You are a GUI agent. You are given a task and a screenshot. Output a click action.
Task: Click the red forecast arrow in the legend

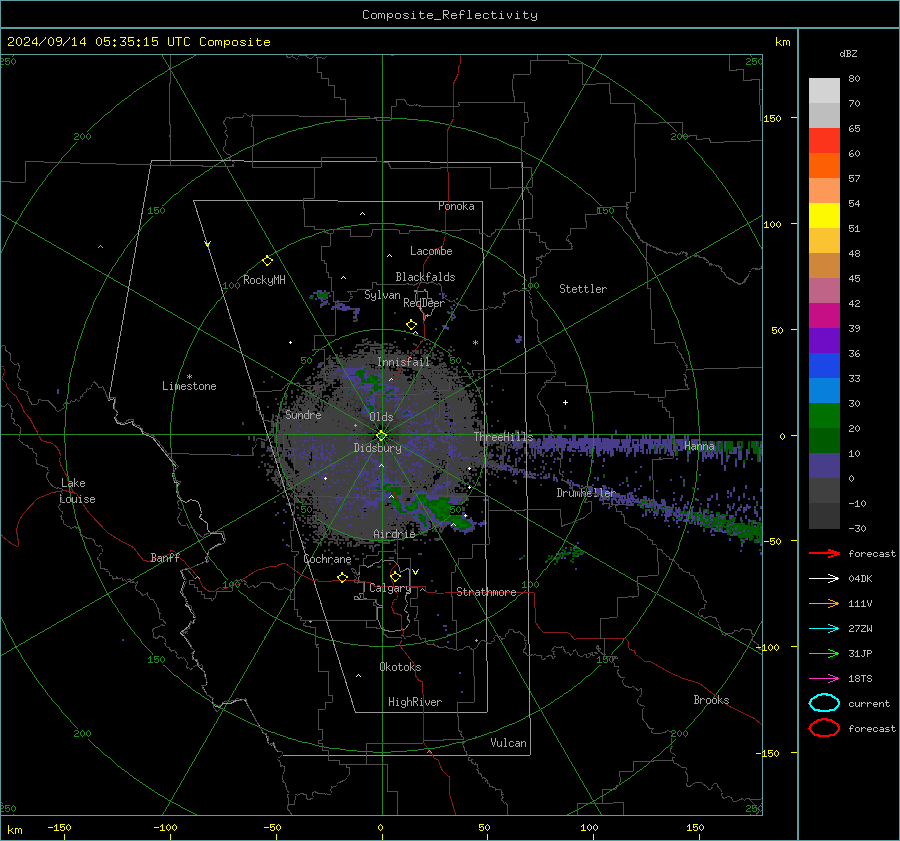(824, 553)
